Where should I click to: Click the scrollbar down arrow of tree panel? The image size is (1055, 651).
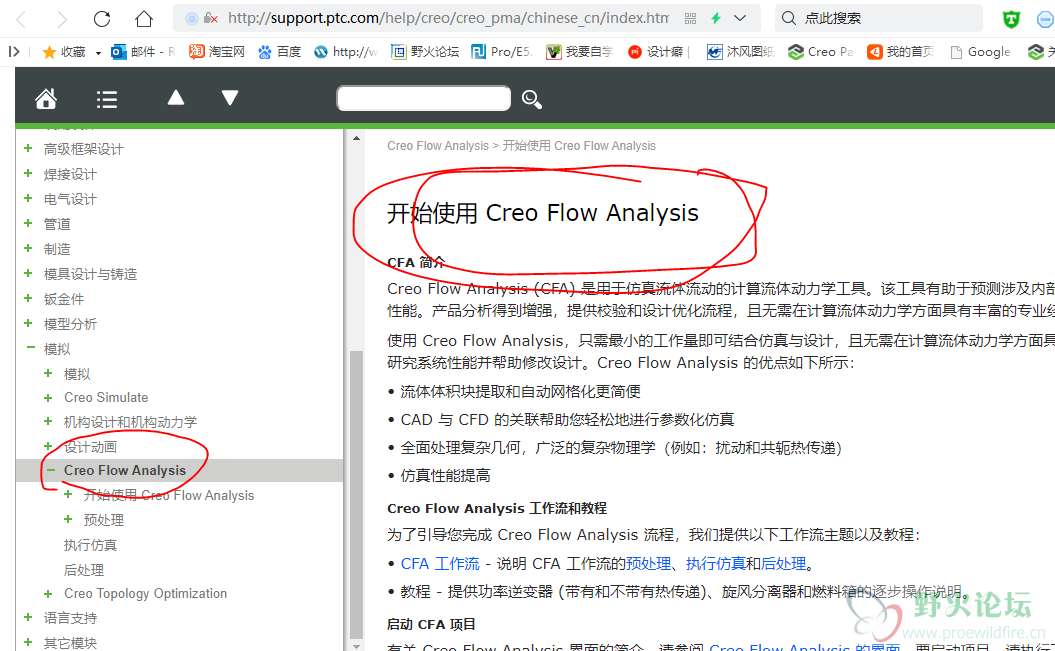[x=356, y=646]
